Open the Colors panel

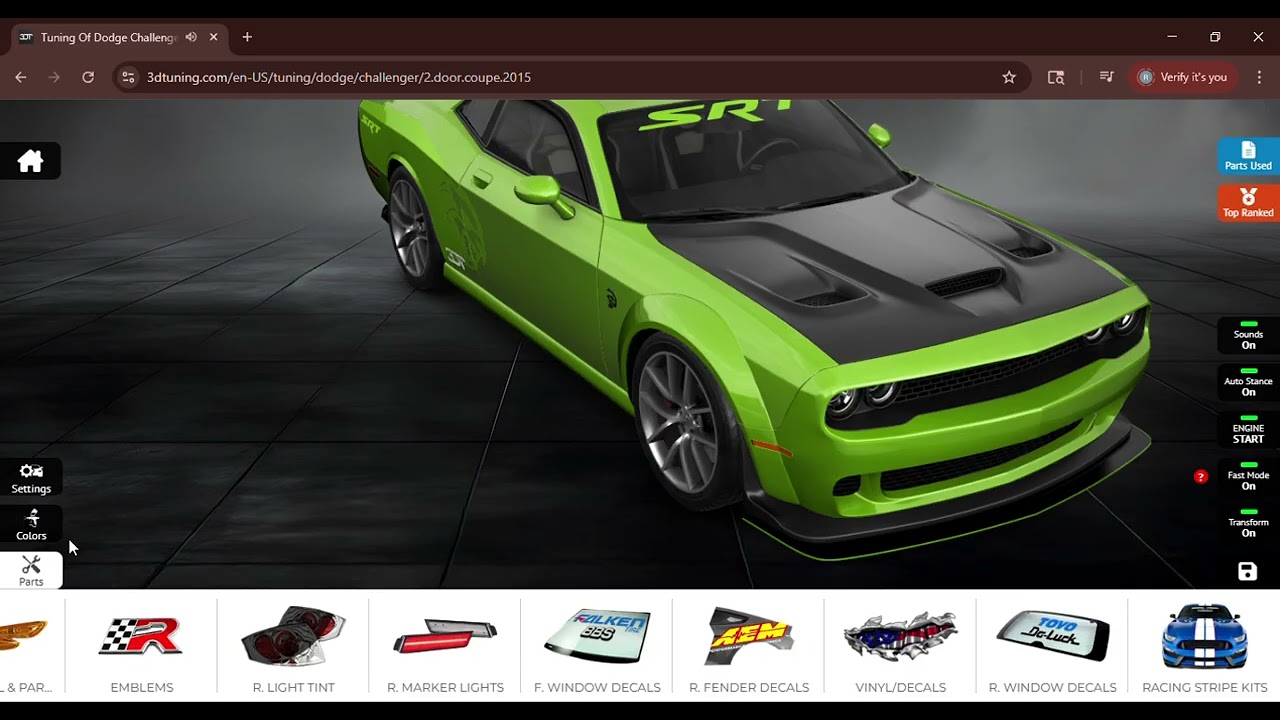click(x=31, y=525)
